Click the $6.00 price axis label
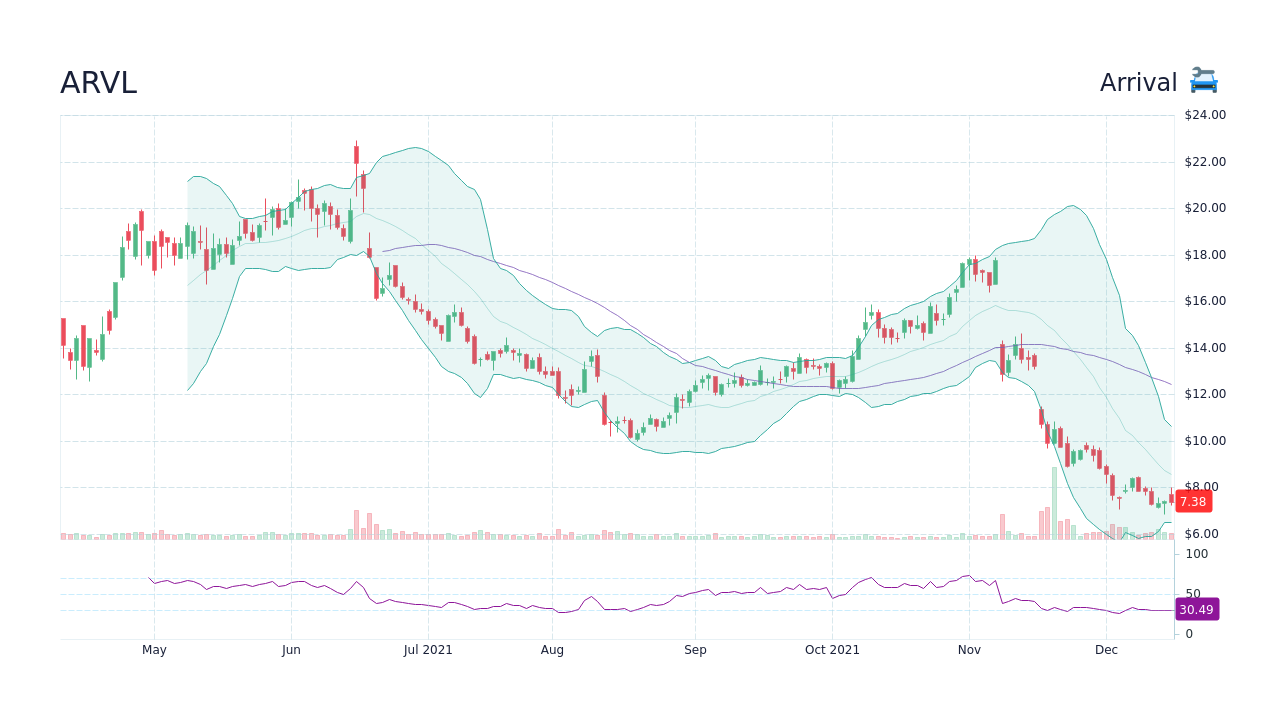1280x720 pixels. coord(1201,534)
